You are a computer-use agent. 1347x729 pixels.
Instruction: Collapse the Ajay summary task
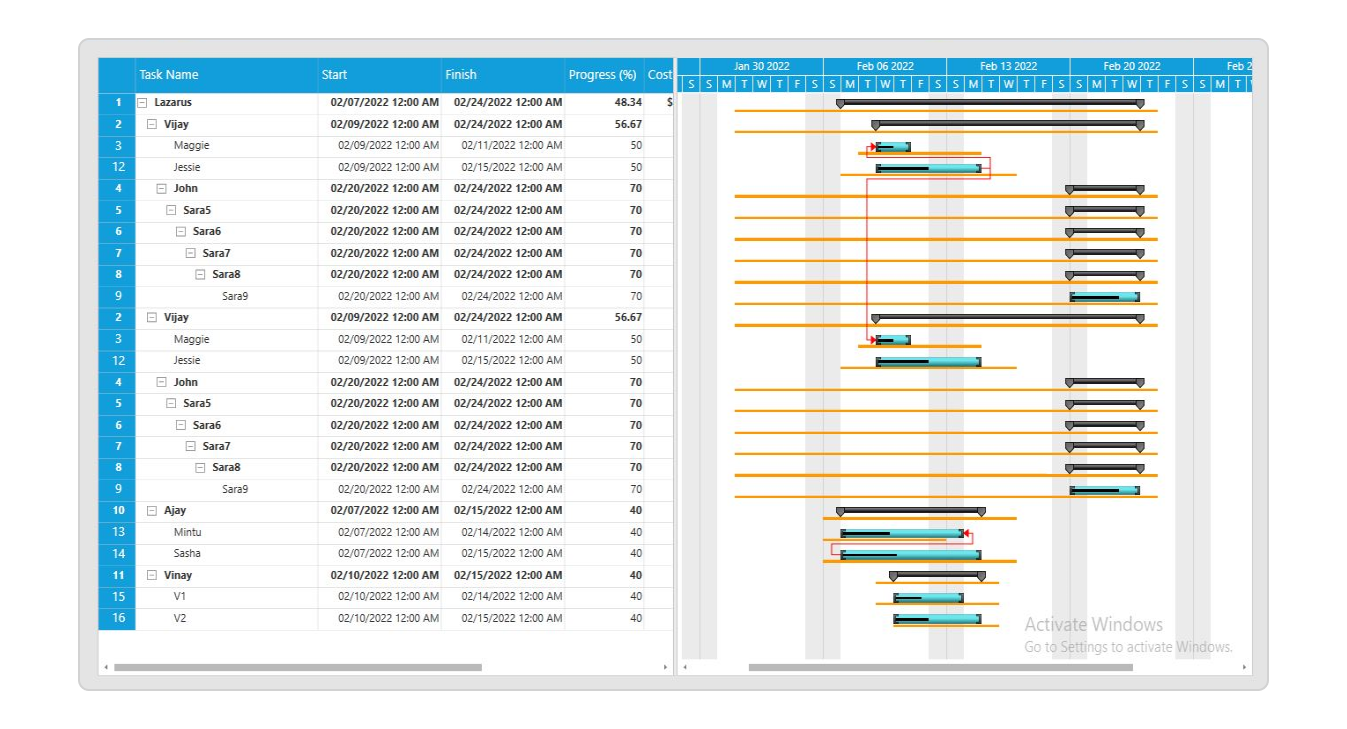(x=152, y=511)
